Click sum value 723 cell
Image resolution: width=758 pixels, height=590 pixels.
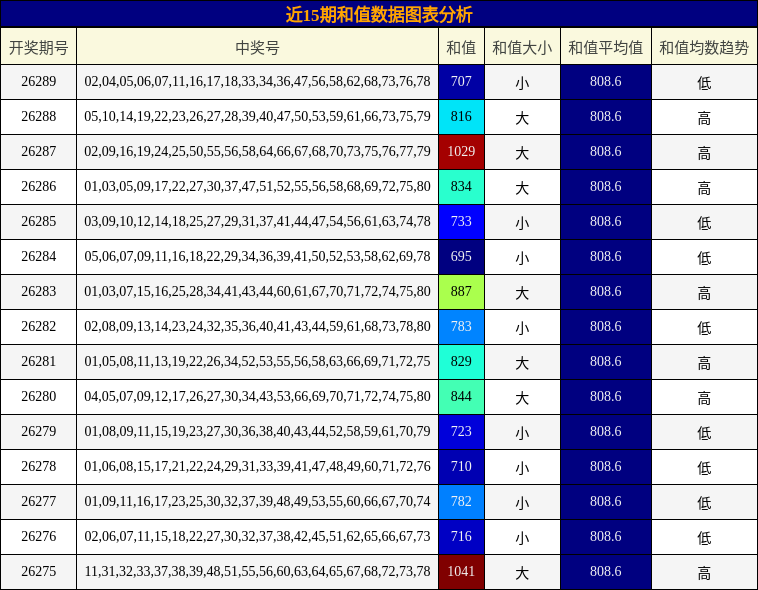point(461,432)
